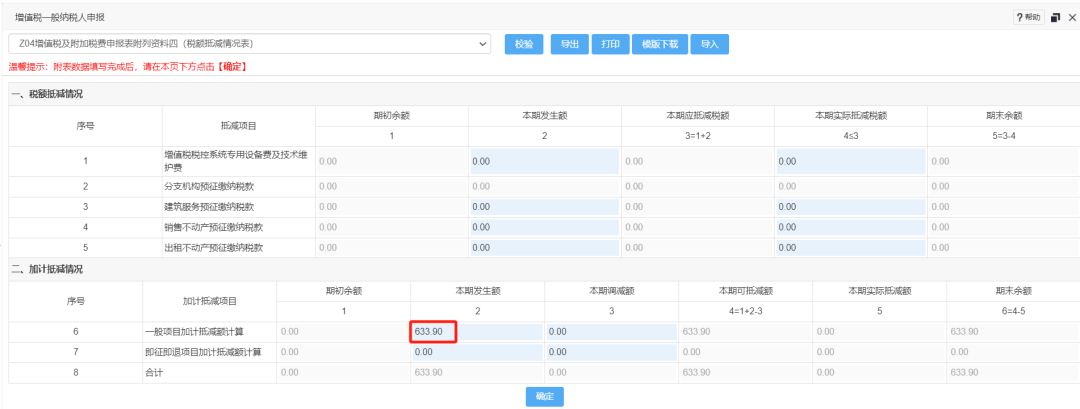This screenshot has height=409, width=1080.
Task: Click 本期发生额 field showing 633.90
Action: point(476,331)
